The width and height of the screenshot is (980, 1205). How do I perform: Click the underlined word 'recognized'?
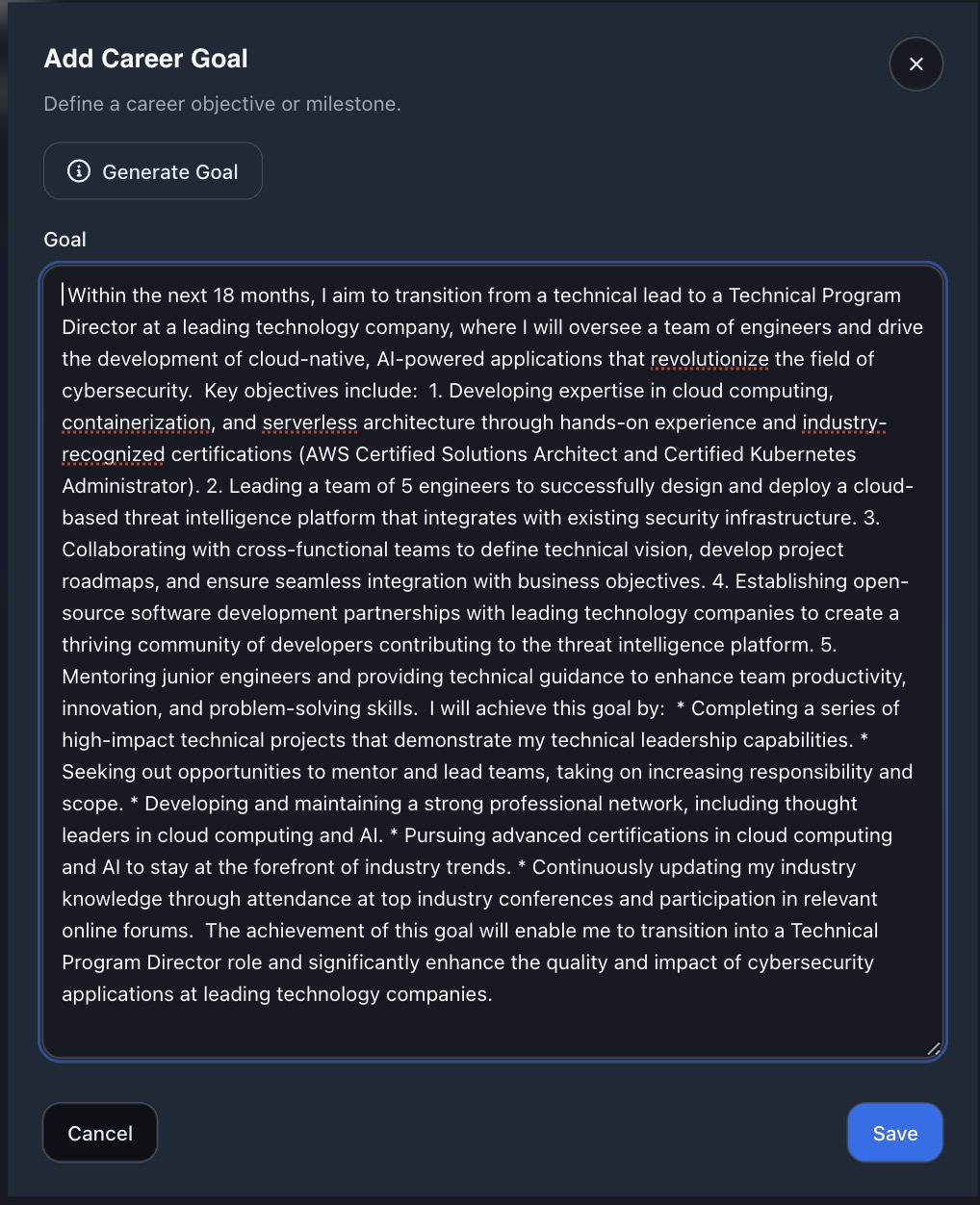tap(113, 454)
